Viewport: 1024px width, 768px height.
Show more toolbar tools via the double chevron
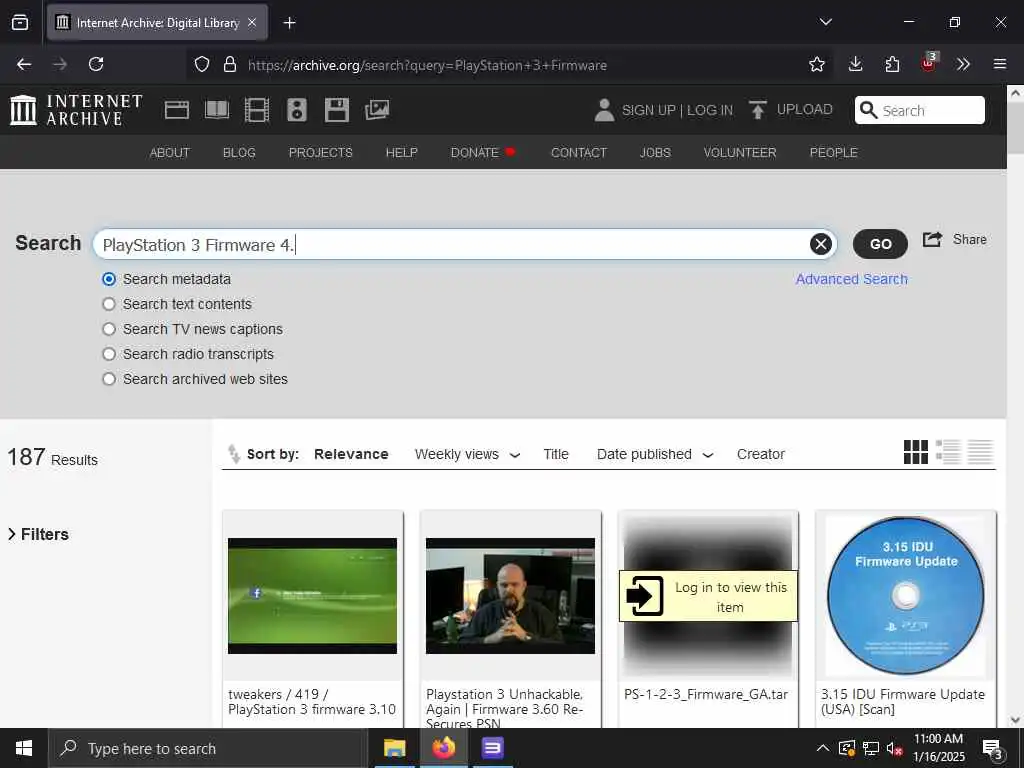pos(963,64)
